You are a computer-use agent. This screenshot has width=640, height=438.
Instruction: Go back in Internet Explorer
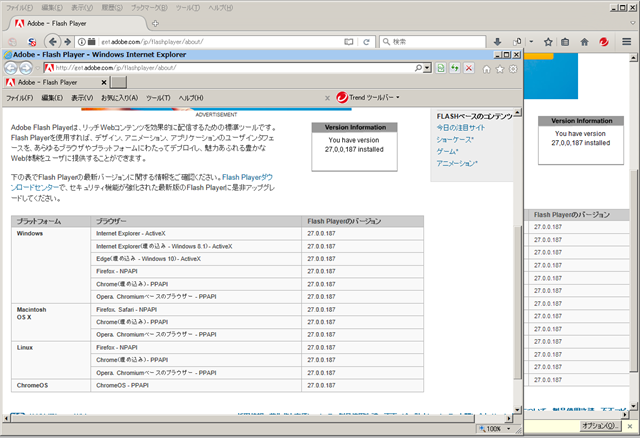pyautogui.click(x=11, y=68)
